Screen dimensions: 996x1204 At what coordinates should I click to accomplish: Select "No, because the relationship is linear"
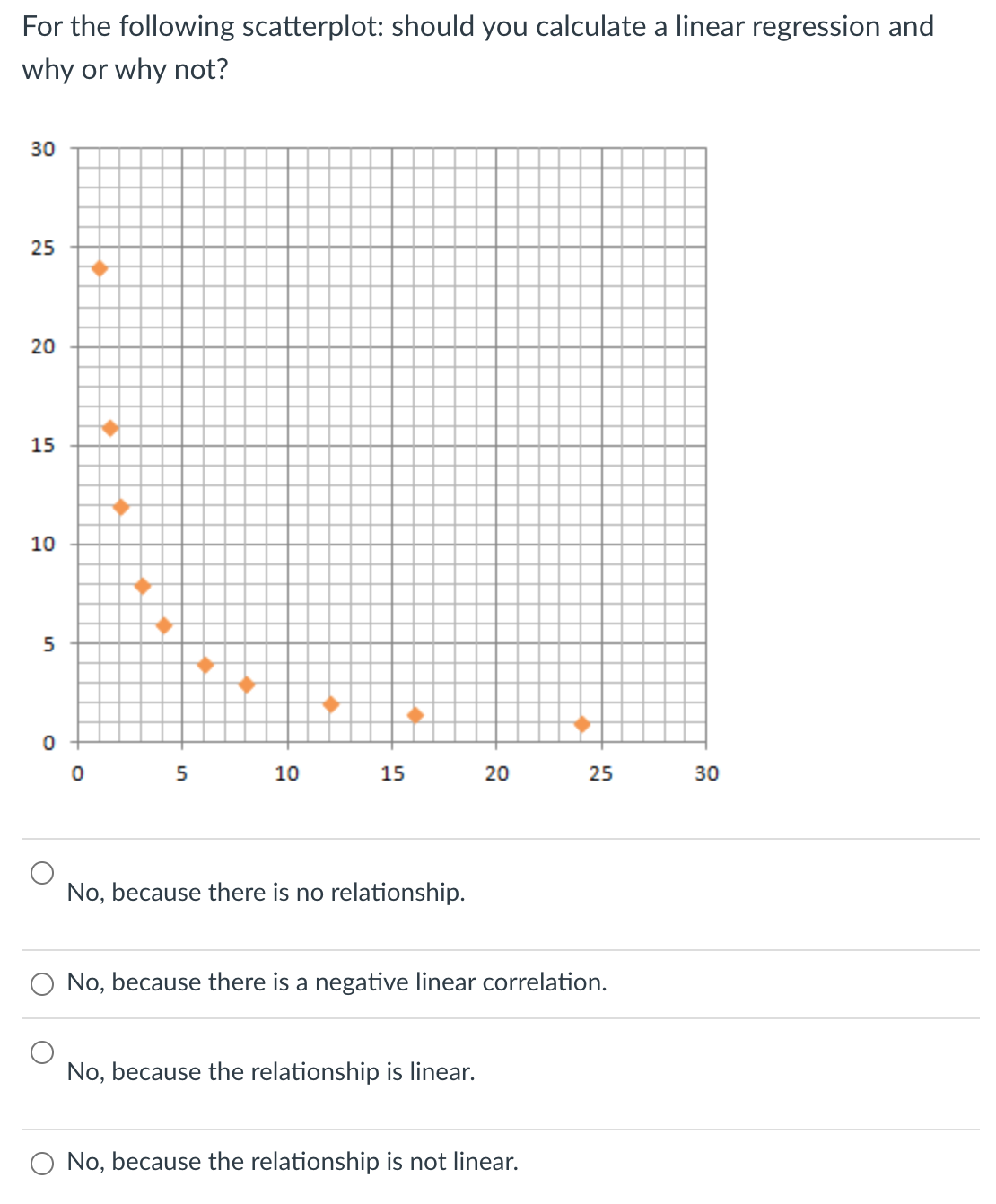(42, 1051)
